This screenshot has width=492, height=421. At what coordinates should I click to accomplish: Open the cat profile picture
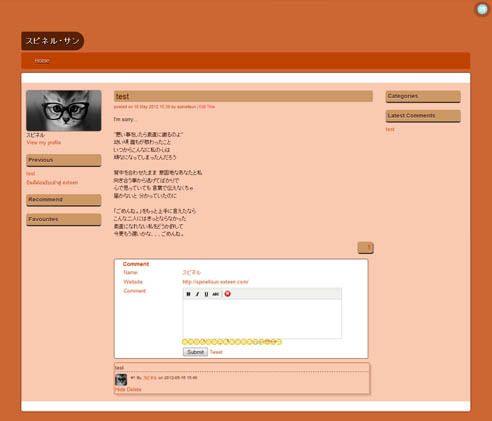click(x=64, y=110)
